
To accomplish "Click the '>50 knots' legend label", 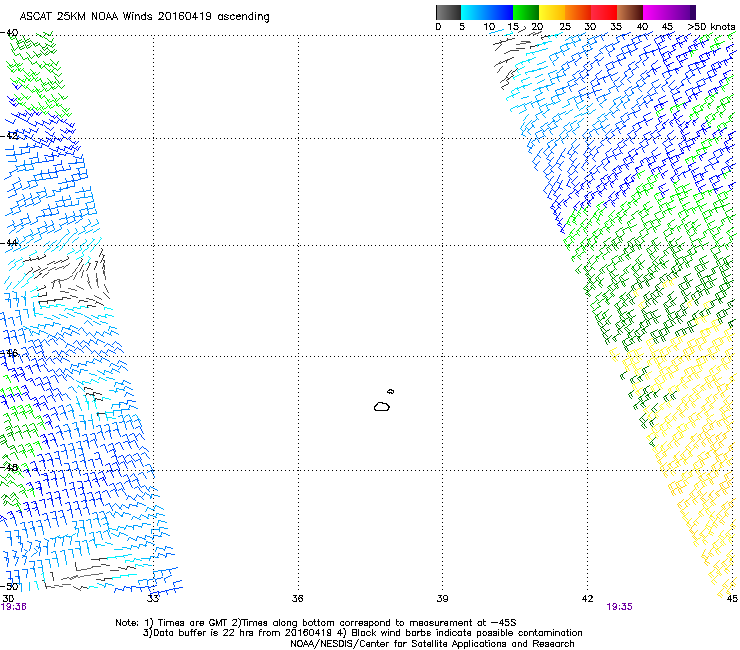I will [x=711, y=27].
